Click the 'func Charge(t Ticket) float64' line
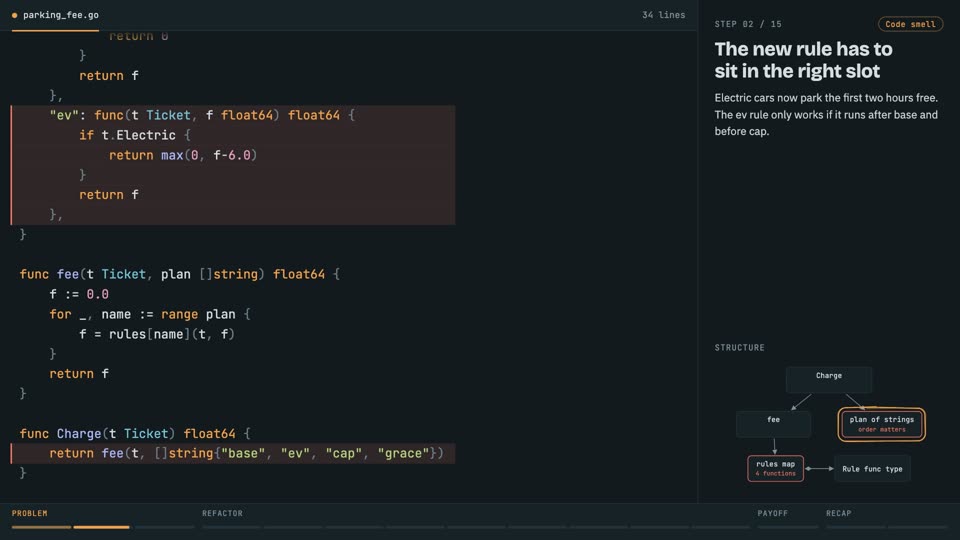Viewport: 960px width, 540px height. click(135, 433)
